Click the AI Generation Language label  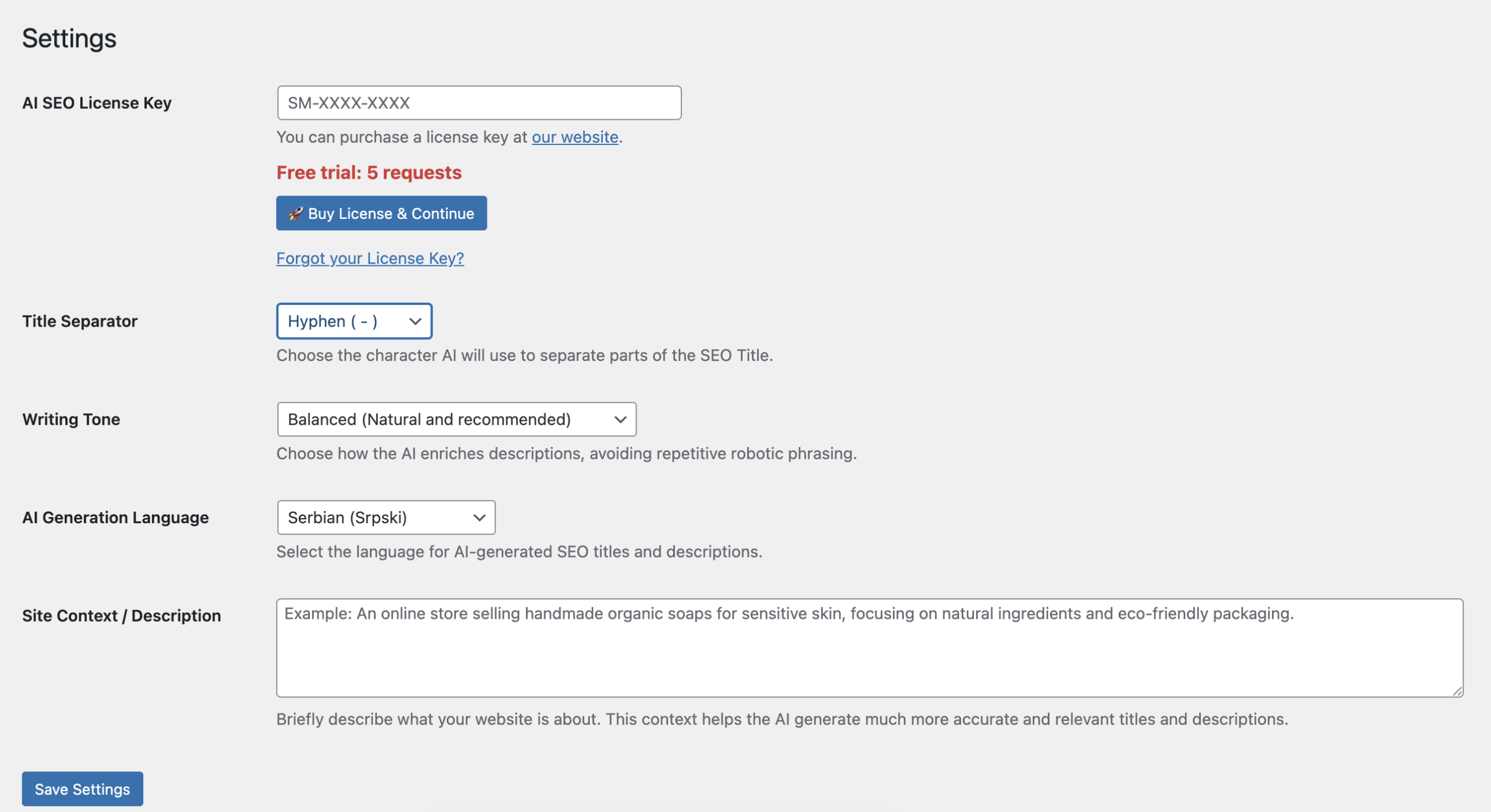115,518
